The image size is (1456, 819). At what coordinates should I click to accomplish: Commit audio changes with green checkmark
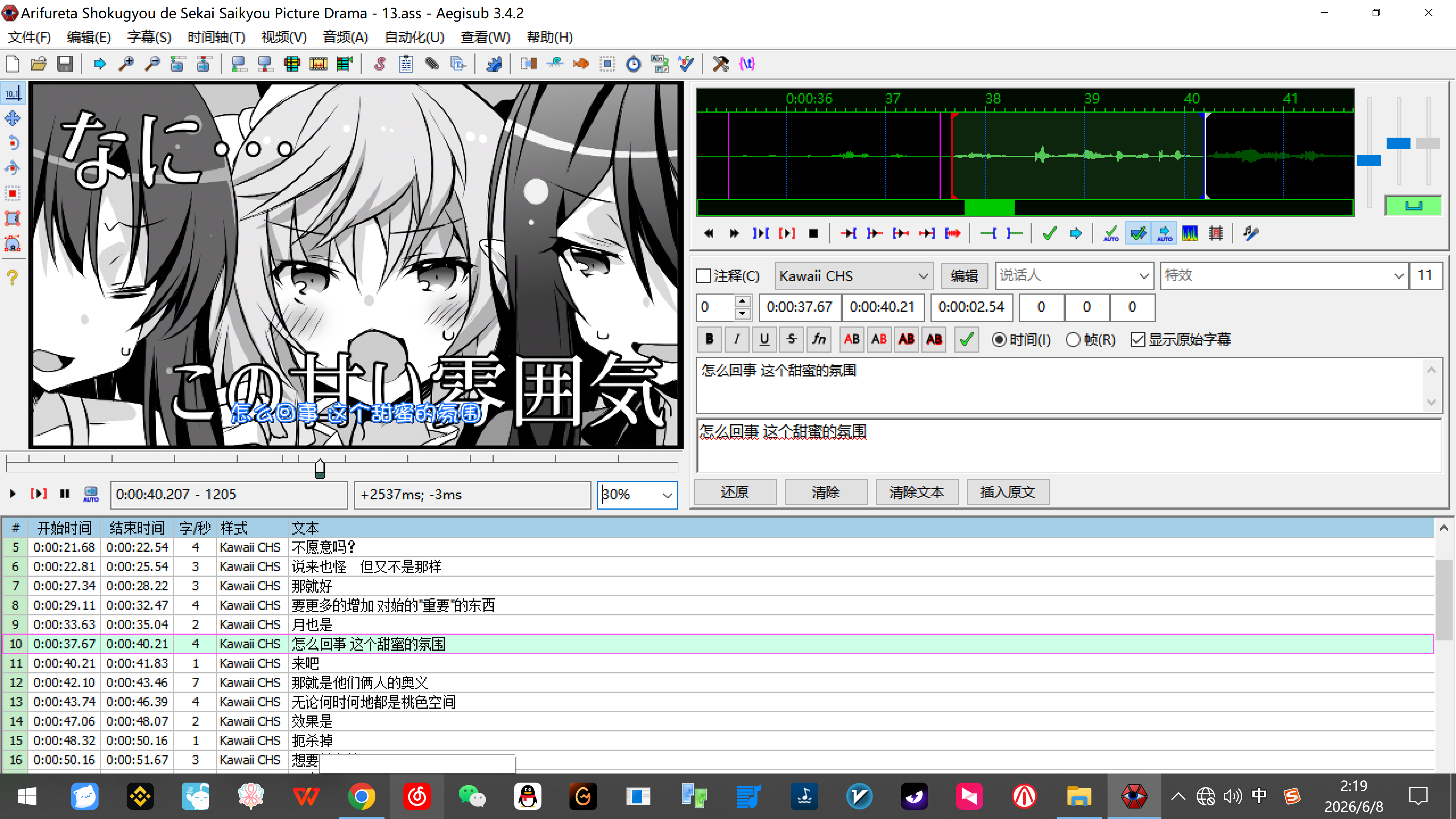coord(1050,234)
